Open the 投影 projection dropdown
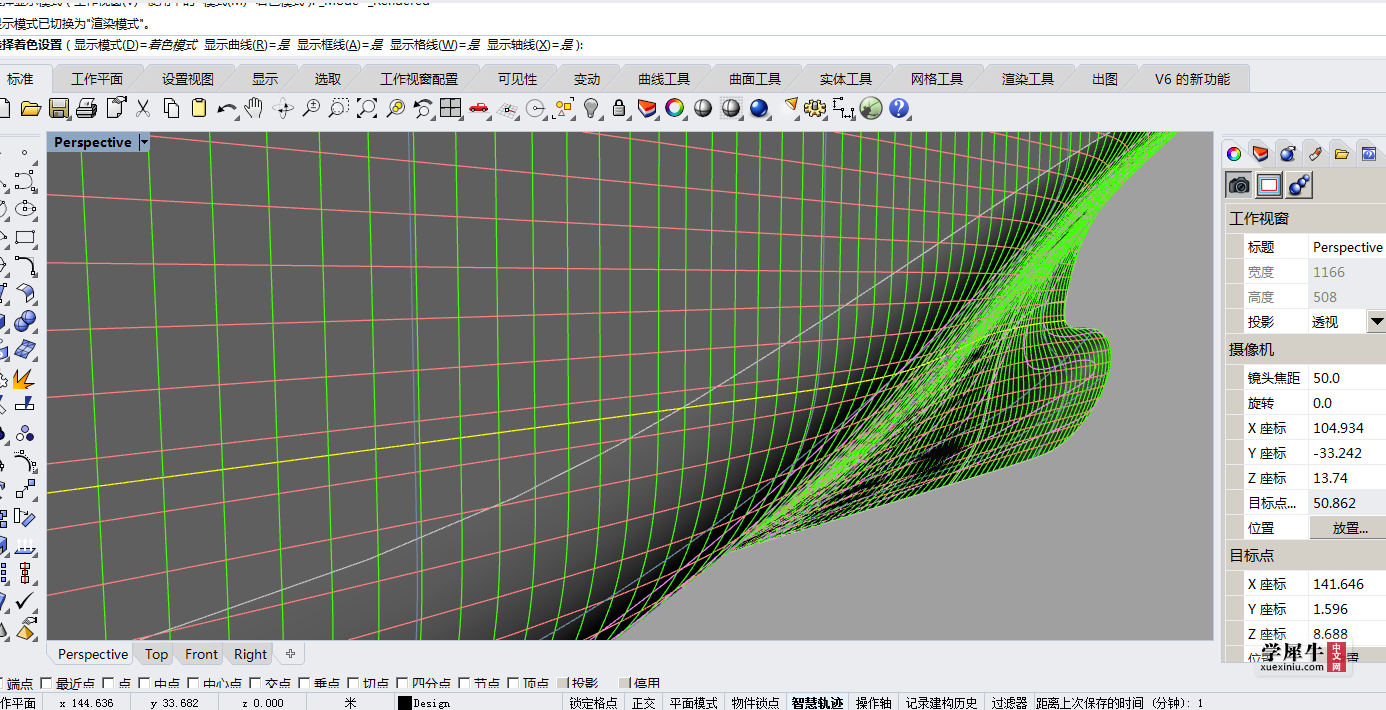Screen dimensions: 1386x710 [x=1376, y=322]
